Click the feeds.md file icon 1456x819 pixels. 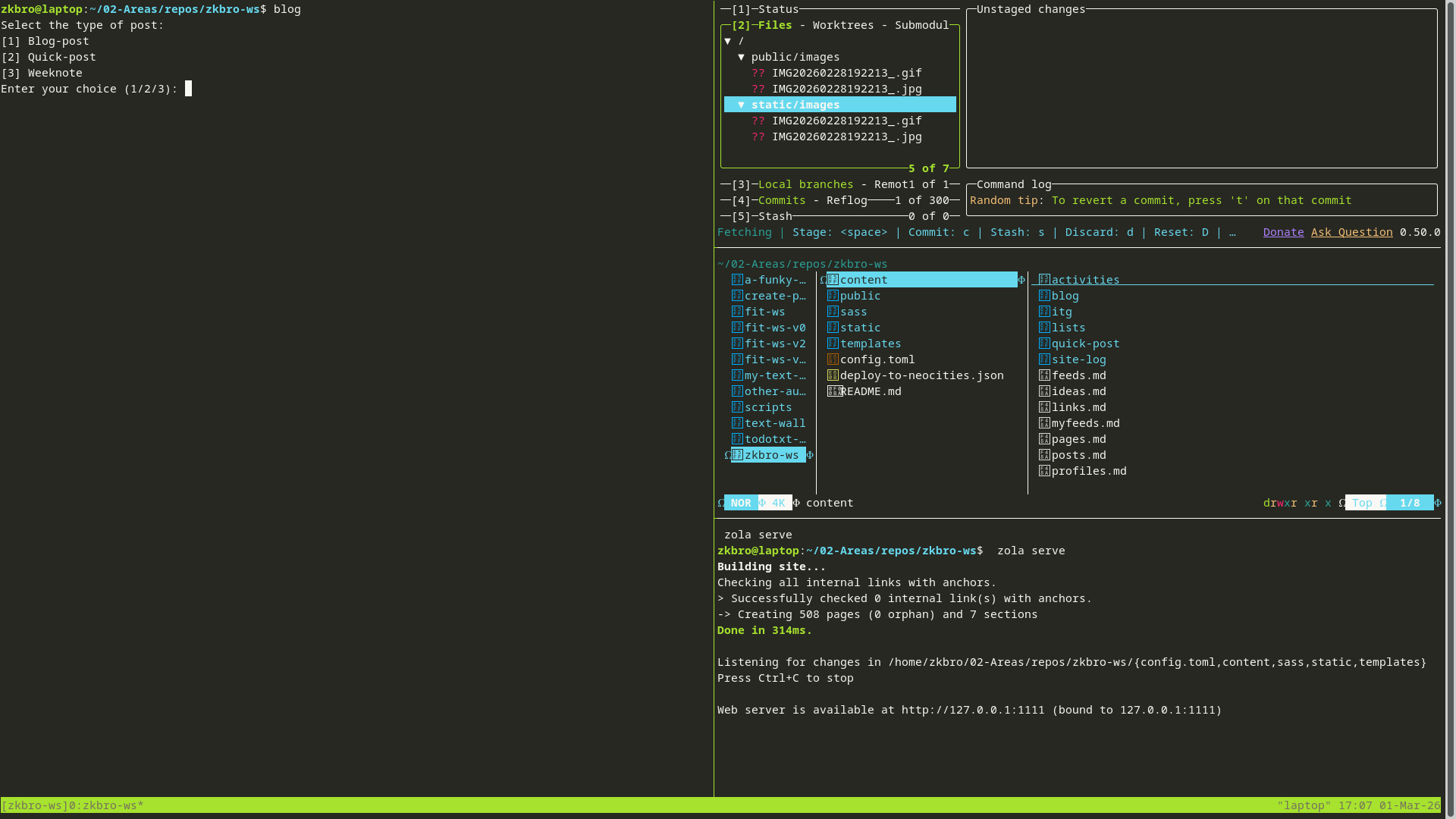[1044, 375]
